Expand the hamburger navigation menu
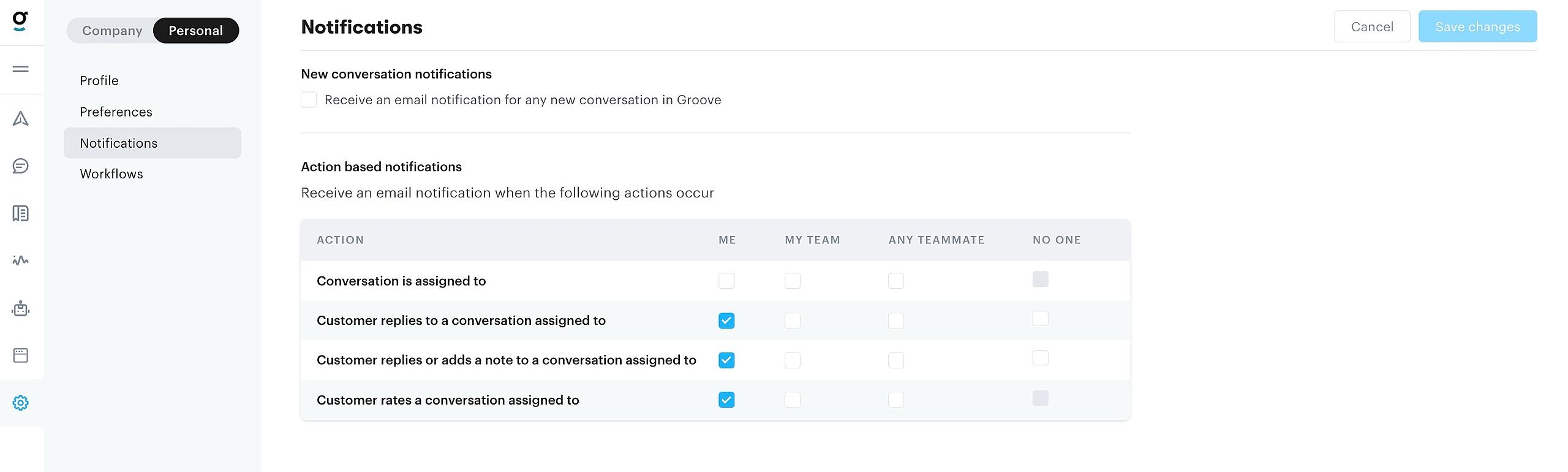Viewport: 1568px width, 472px height. pos(20,69)
